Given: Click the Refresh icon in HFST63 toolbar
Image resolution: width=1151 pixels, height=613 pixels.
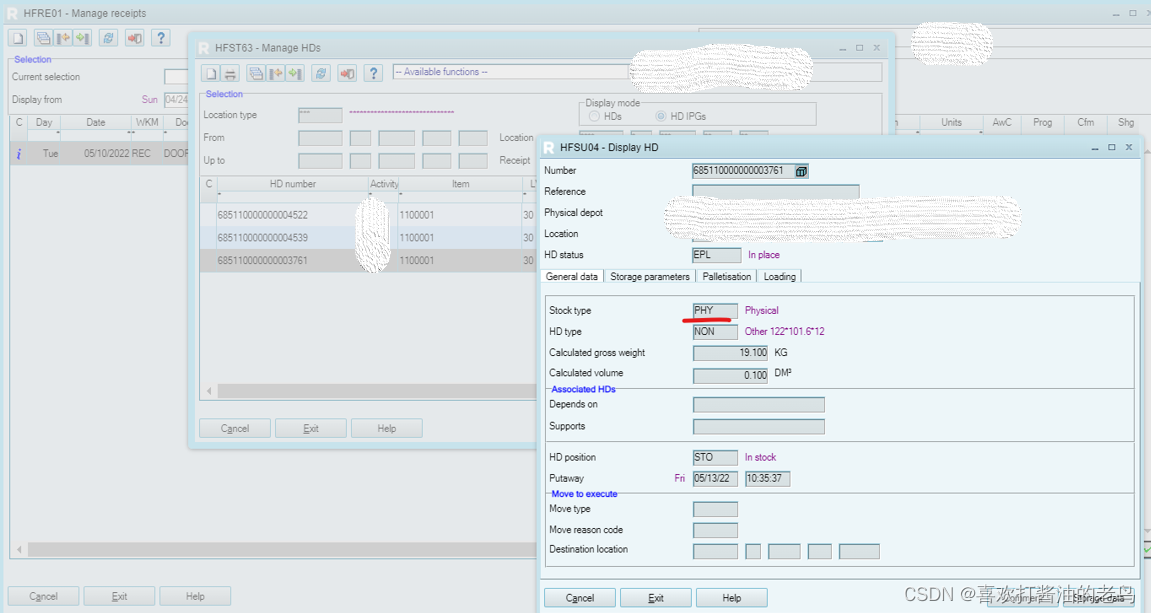Looking at the screenshot, I should pos(321,73).
